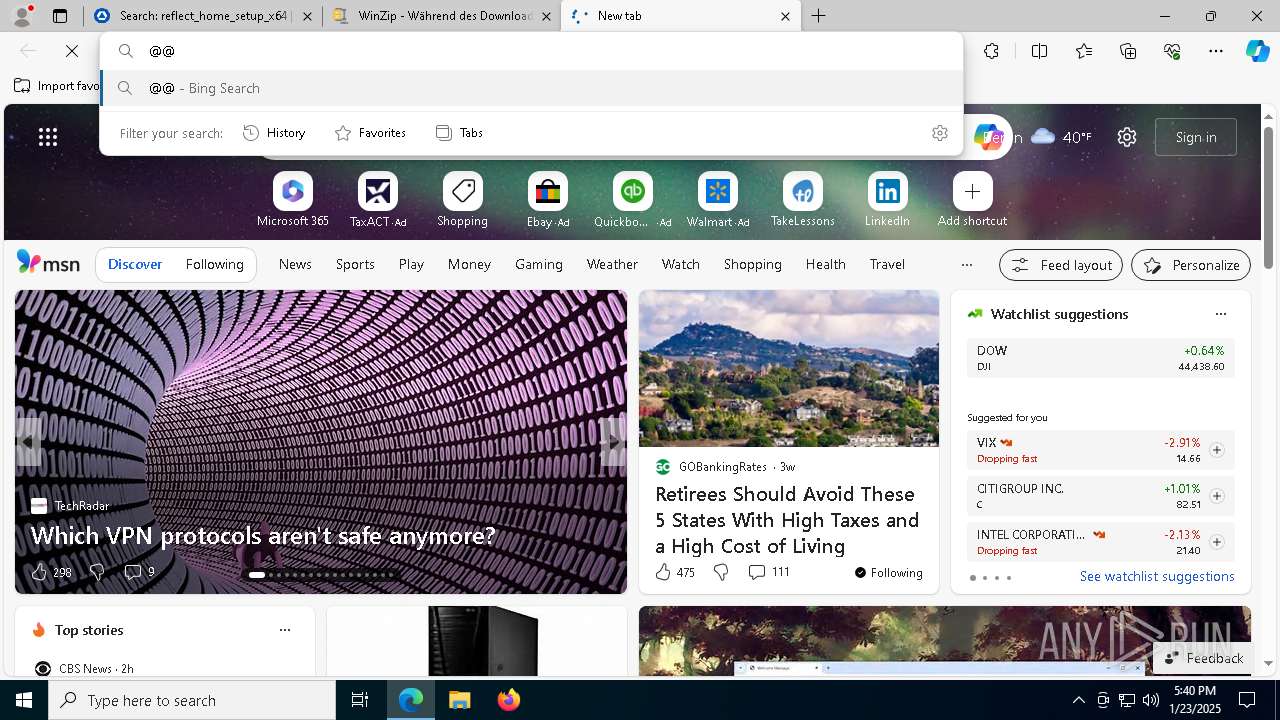Select the Discover feed tab

135,265
